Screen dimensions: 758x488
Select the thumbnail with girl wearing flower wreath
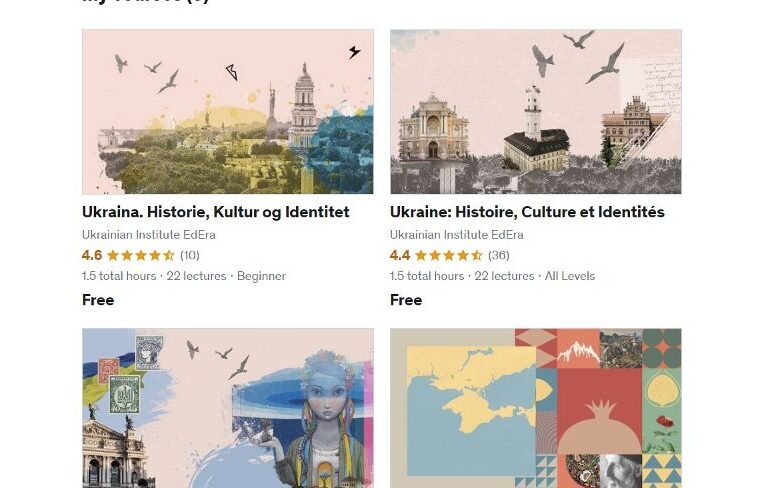pyautogui.click(x=228, y=408)
